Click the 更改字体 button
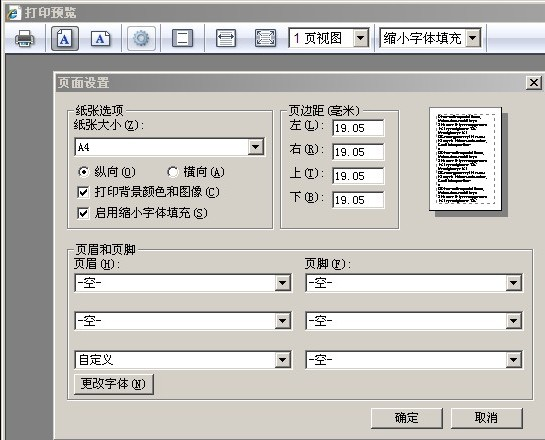The height and width of the screenshot is (440, 545). (113, 384)
